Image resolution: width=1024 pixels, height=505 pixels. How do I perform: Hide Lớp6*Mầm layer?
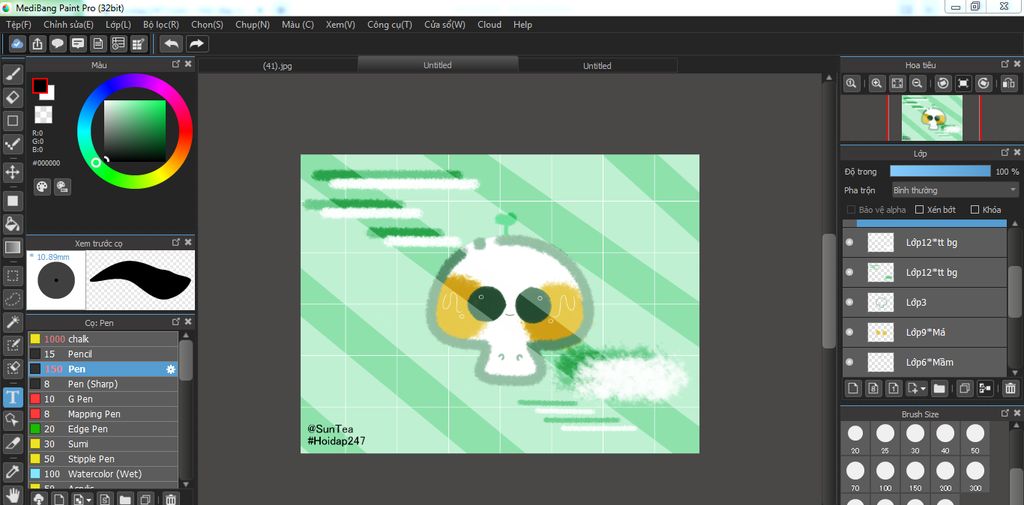(850, 362)
